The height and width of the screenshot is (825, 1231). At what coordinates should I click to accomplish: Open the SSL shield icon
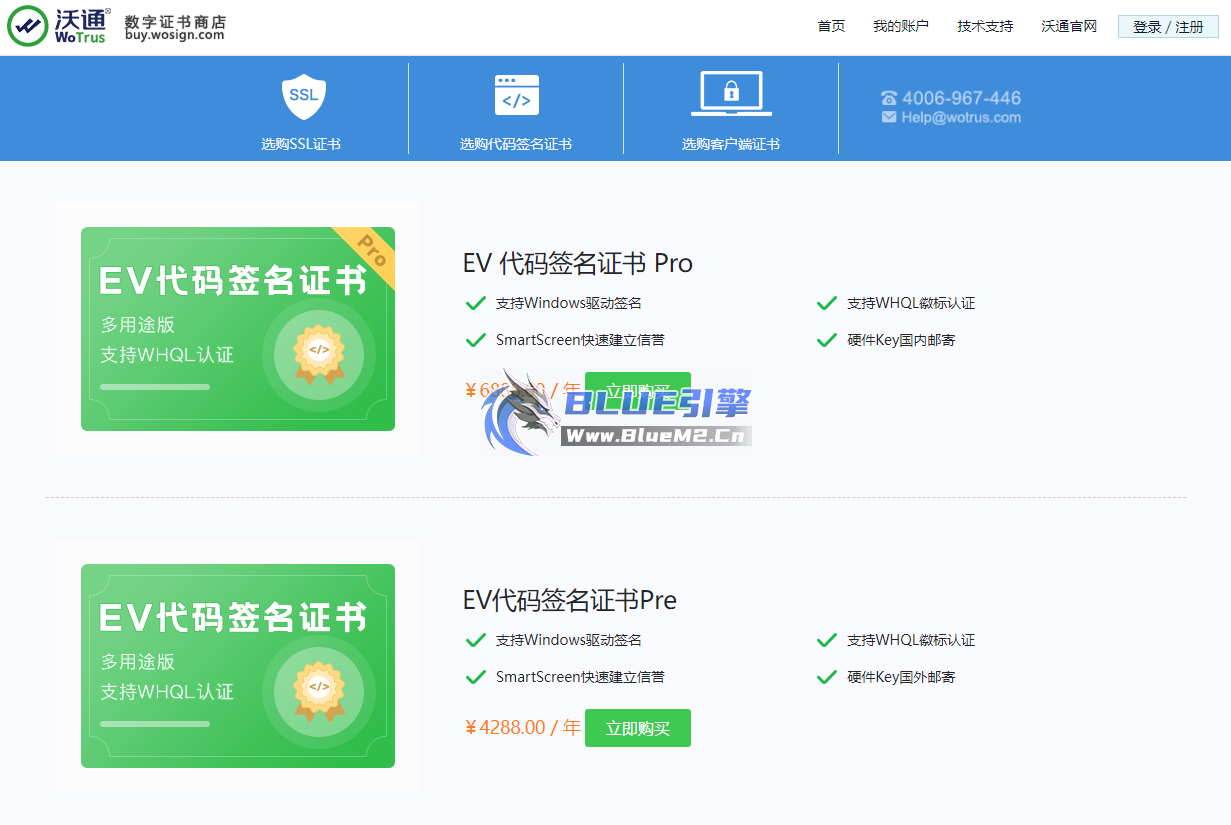coord(304,96)
